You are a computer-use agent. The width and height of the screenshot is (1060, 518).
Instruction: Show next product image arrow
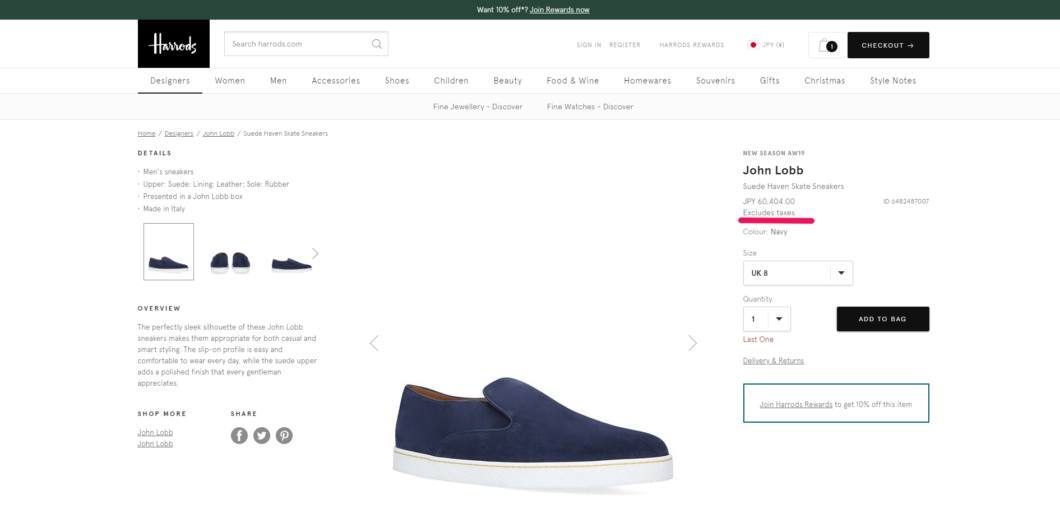(x=692, y=343)
